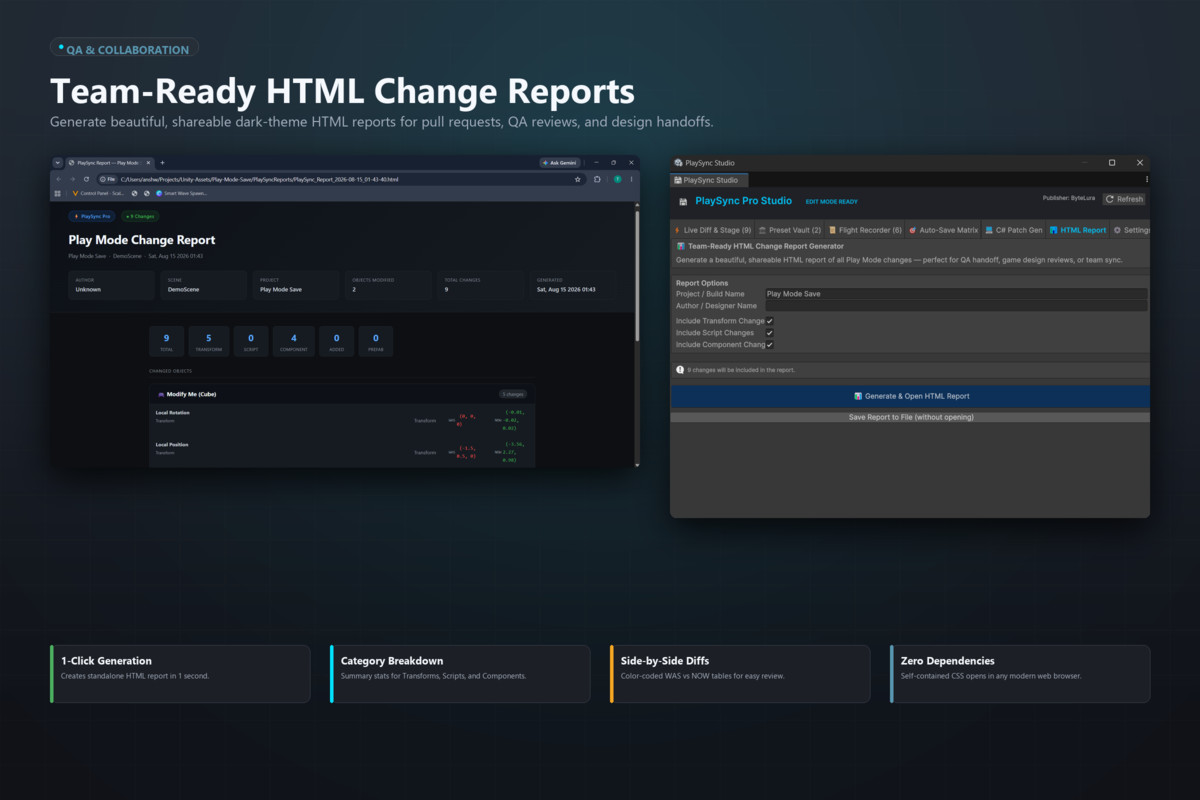Focus the Author / Designer Name field
This screenshot has width=1200, height=800.
point(956,306)
